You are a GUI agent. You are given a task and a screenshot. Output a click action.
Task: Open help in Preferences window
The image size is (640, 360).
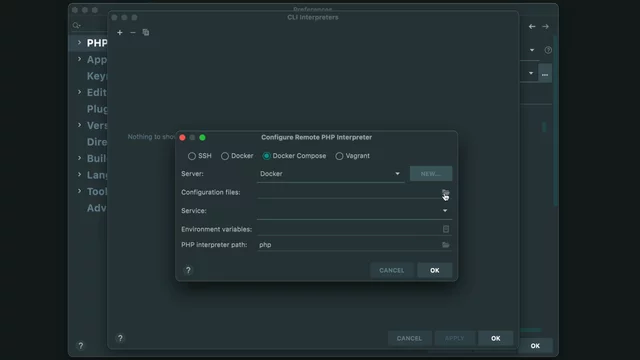[81, 346]
